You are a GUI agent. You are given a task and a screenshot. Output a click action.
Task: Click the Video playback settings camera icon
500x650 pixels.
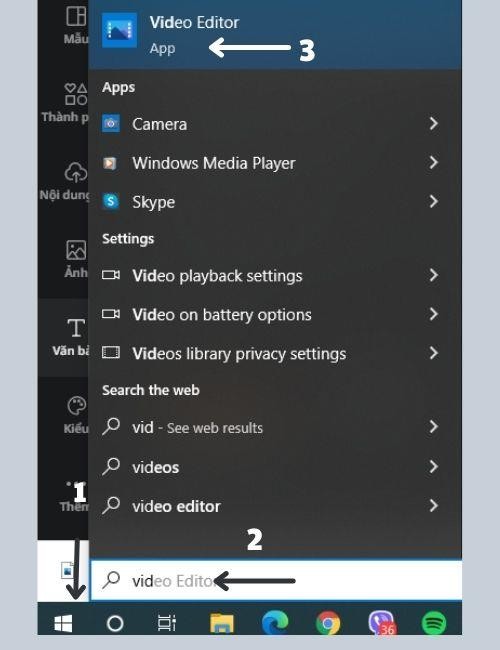click(111, 275)
